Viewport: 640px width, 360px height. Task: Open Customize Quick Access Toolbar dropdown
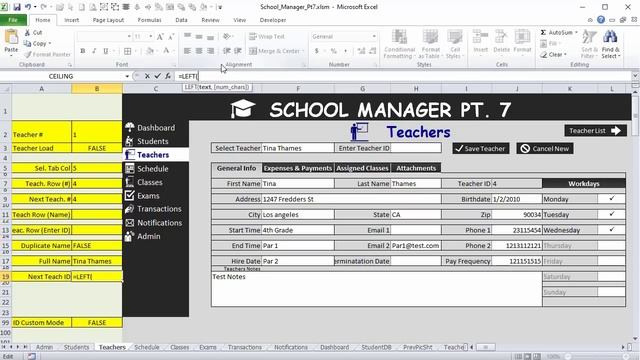pyautogui.click(x=220, y=7)
